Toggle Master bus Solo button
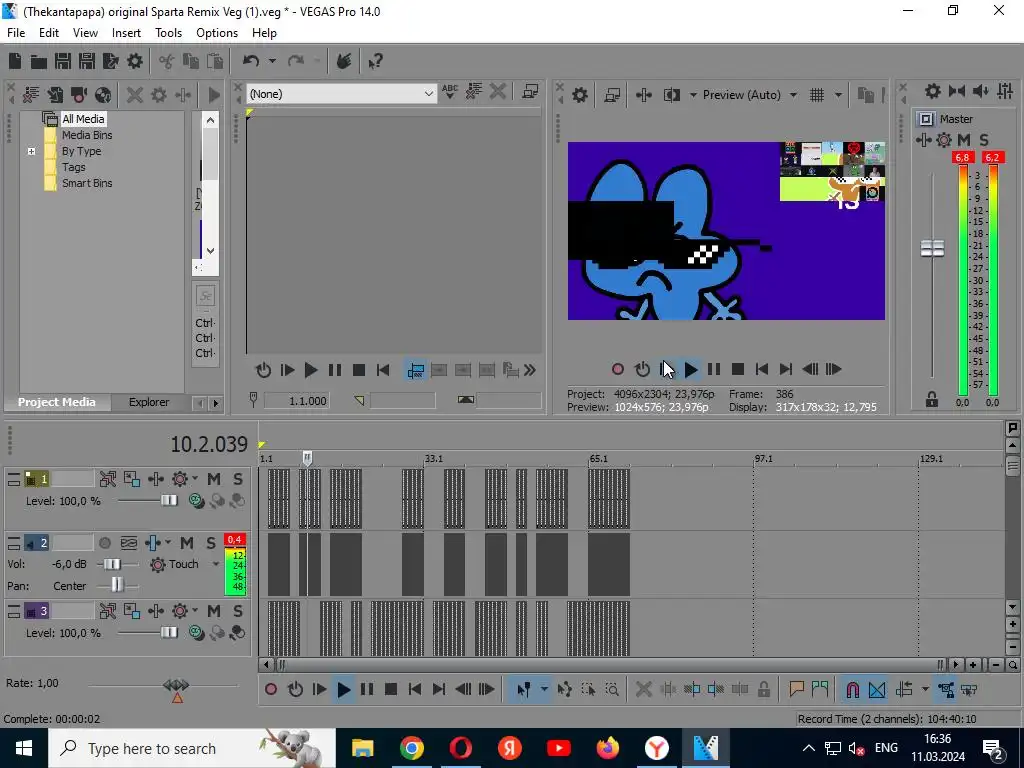 point(984,140)
